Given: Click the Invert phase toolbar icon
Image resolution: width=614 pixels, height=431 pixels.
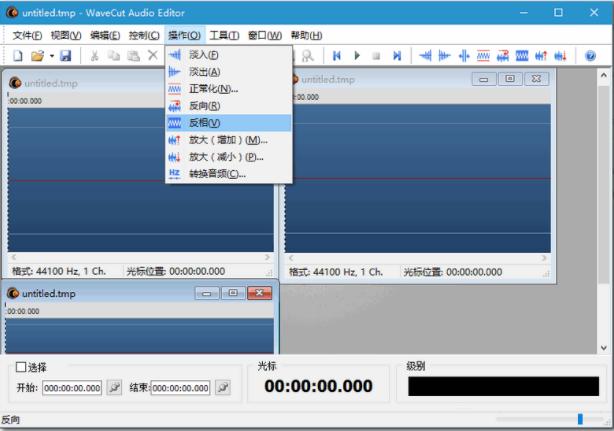Looking at the screenshot, I should (522, 56).
